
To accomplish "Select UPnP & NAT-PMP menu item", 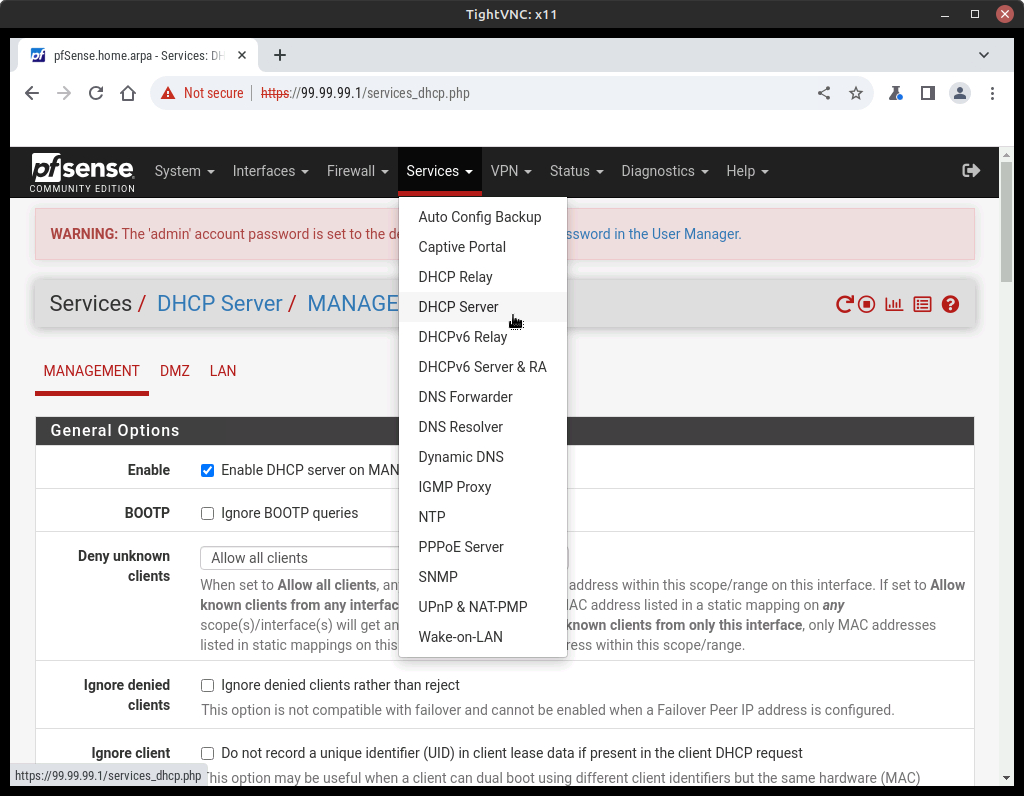I will point(483,607).
